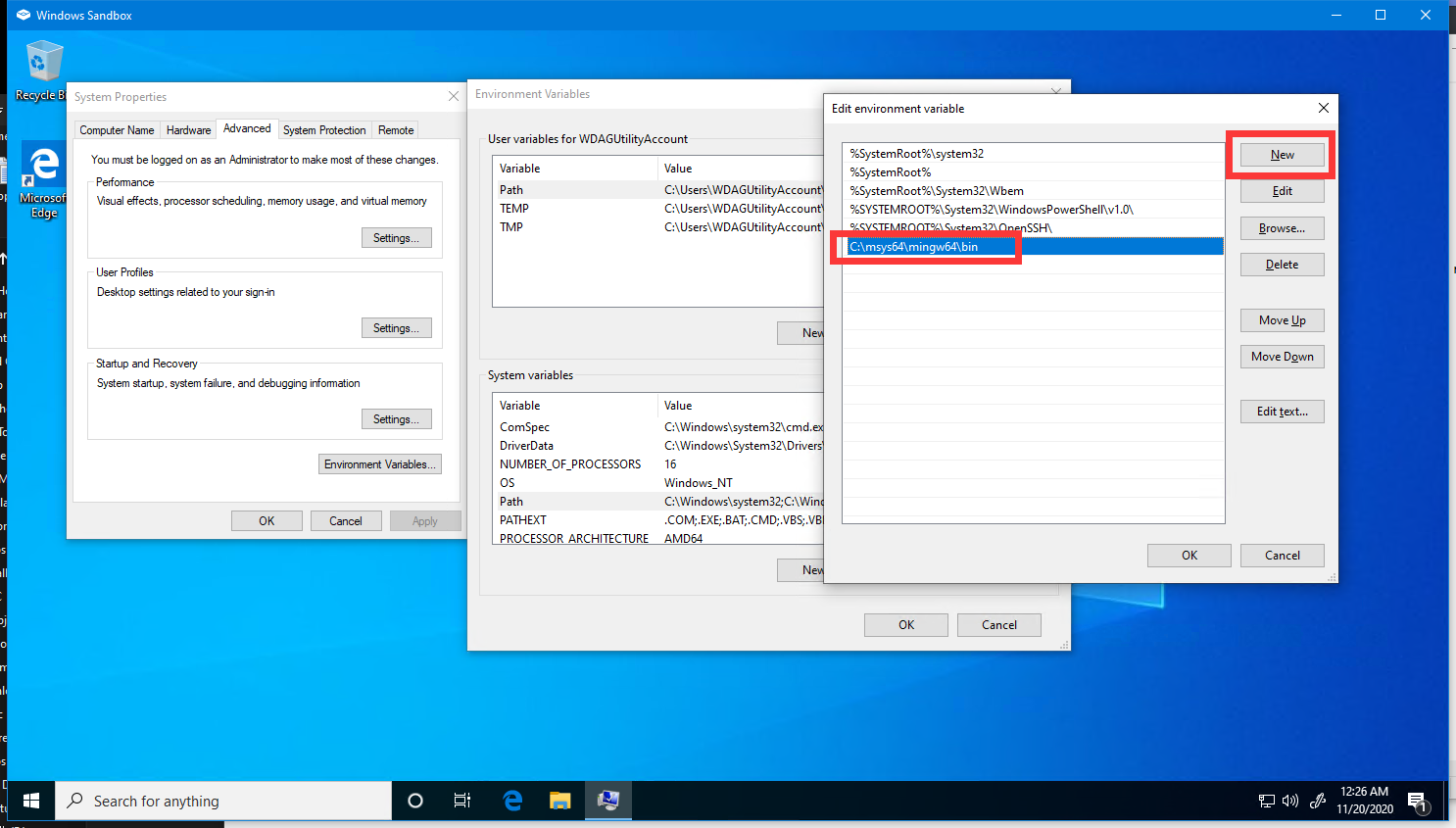Open the Remote tab

click(x=396, y=129)
